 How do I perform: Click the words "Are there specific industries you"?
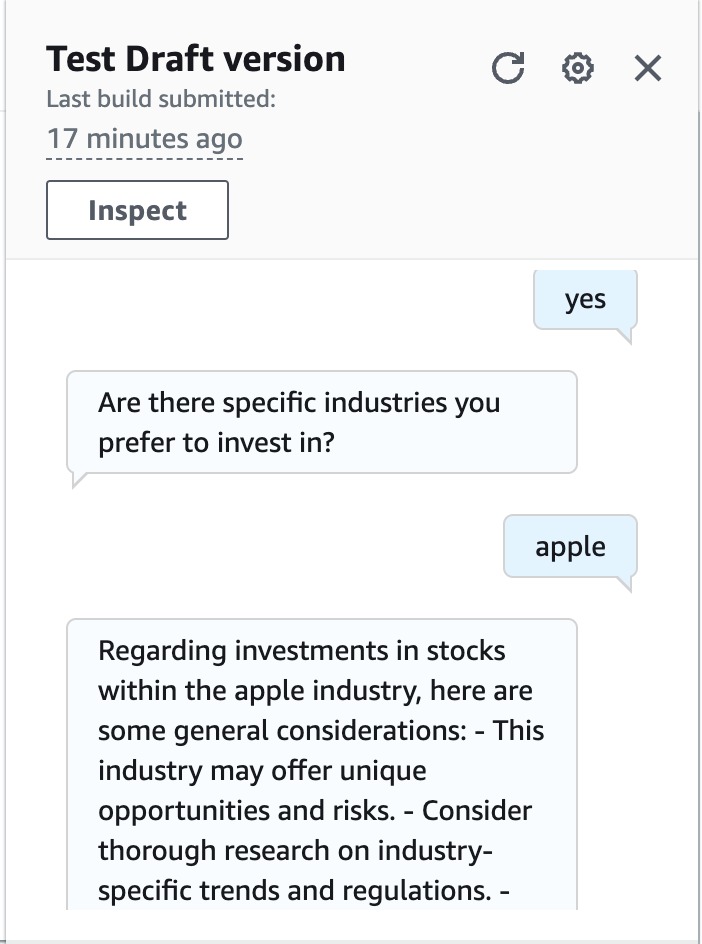click(299, 403)
